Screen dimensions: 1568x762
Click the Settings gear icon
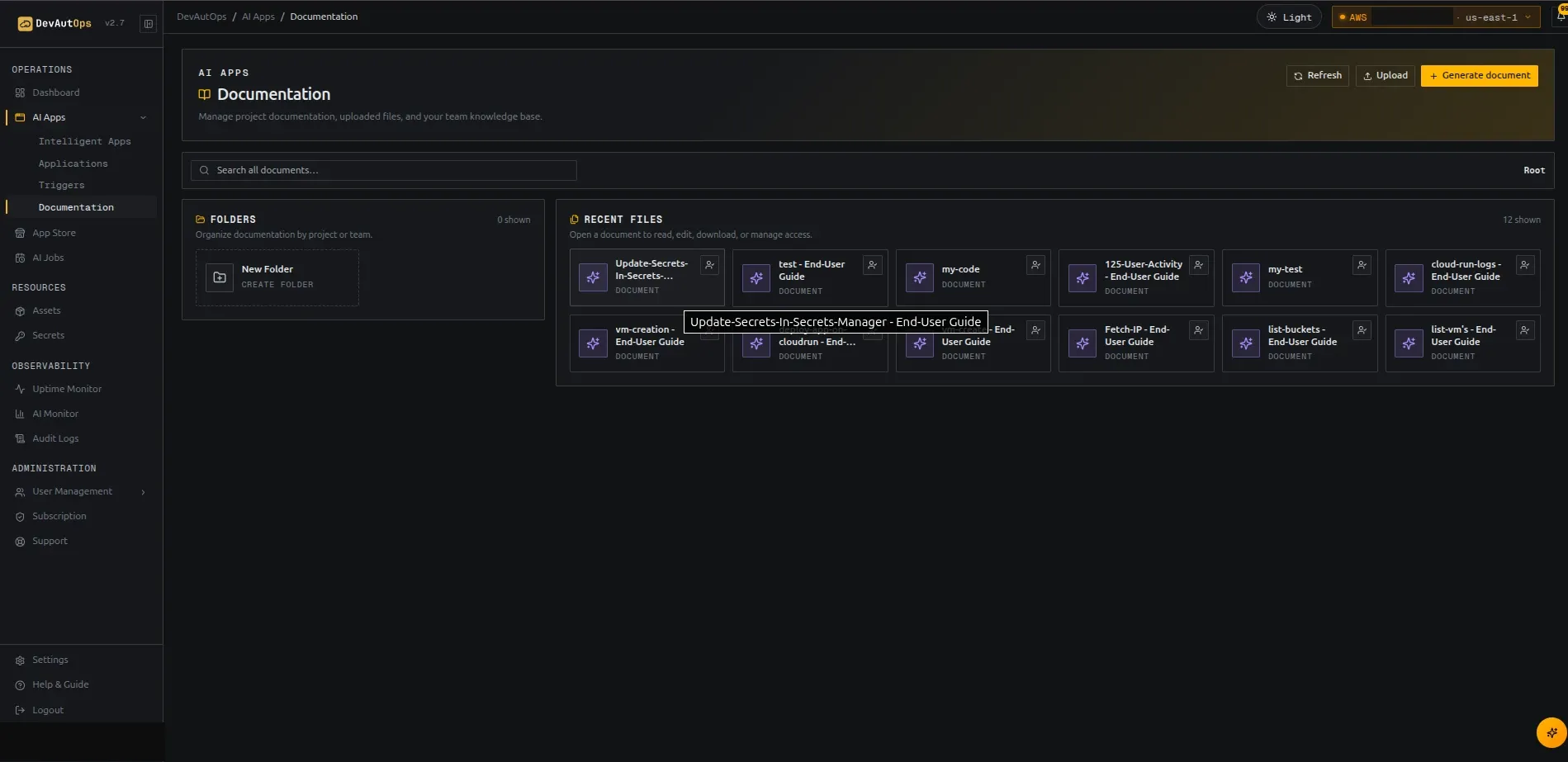20,660
